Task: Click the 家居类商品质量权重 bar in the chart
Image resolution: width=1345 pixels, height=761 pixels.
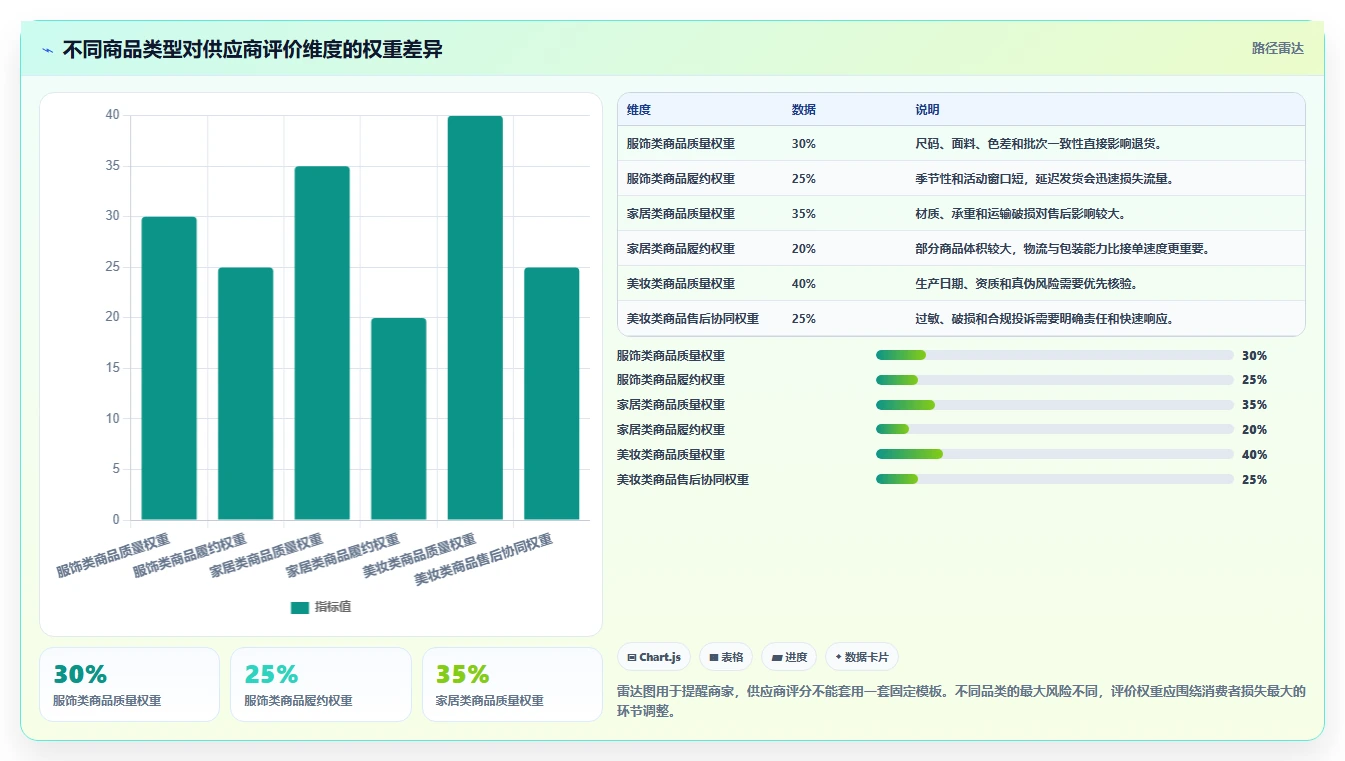Action: (x=322, y=343)
